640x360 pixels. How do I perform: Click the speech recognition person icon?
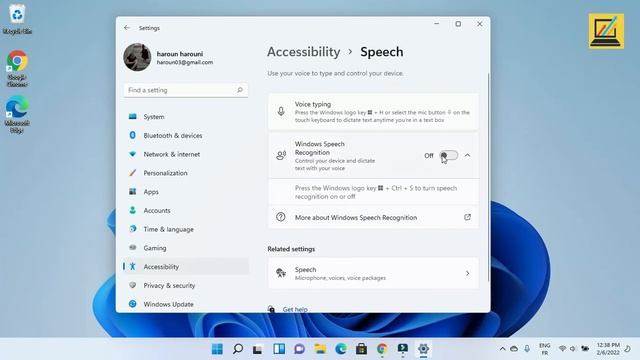tap(281, 156)
